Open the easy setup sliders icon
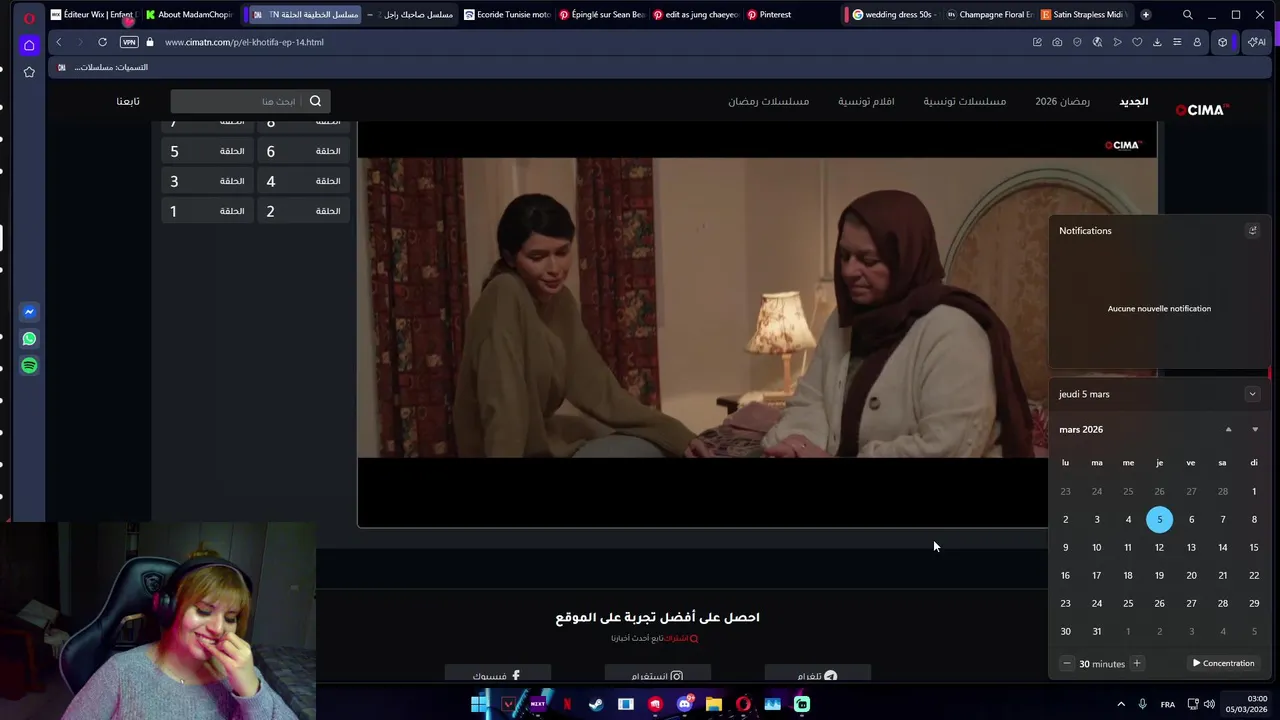Viewport: 1280px width, 720px height. click(x=1177, y=42)
